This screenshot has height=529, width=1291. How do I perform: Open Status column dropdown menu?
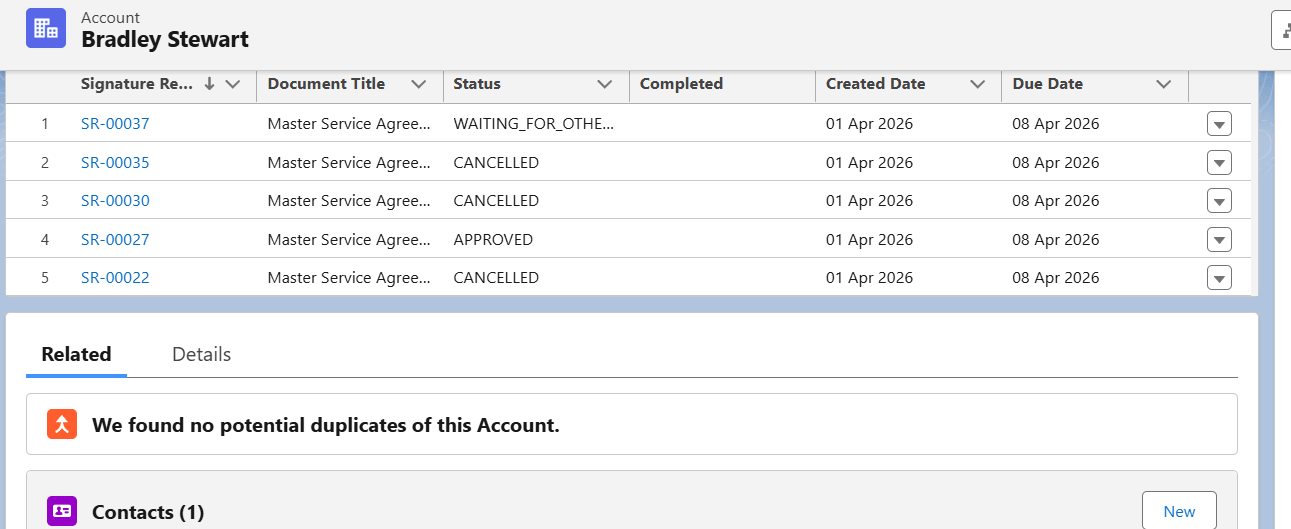[x=605, y=84]
